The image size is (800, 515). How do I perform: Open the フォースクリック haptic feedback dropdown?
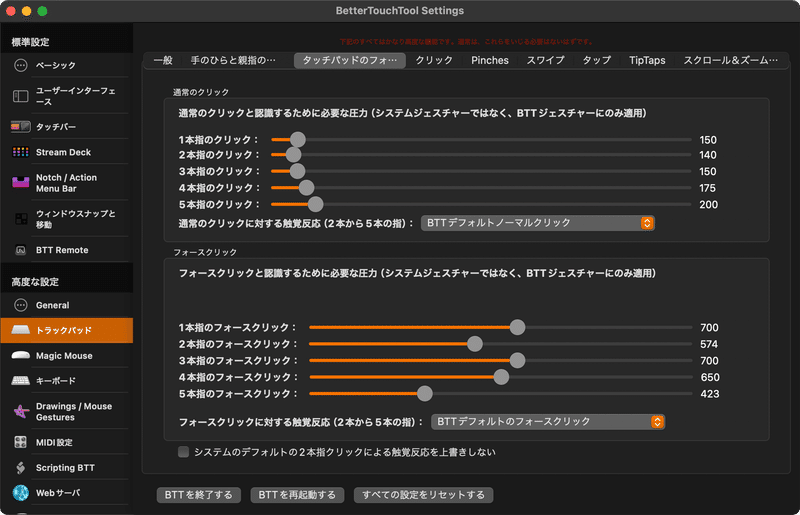[x=548, y=422]
